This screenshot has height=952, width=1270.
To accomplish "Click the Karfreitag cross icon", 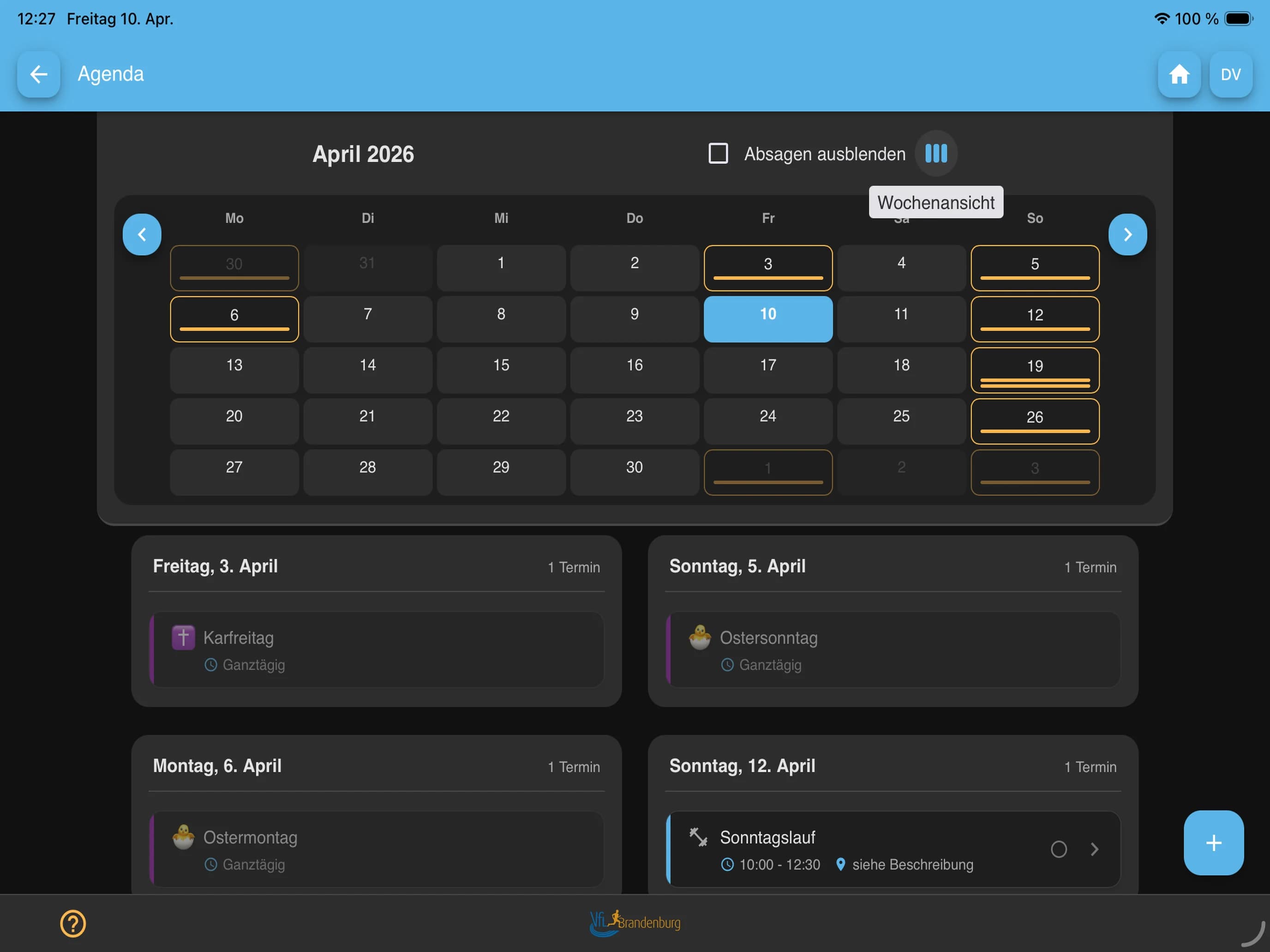I will tap(183, 637).
